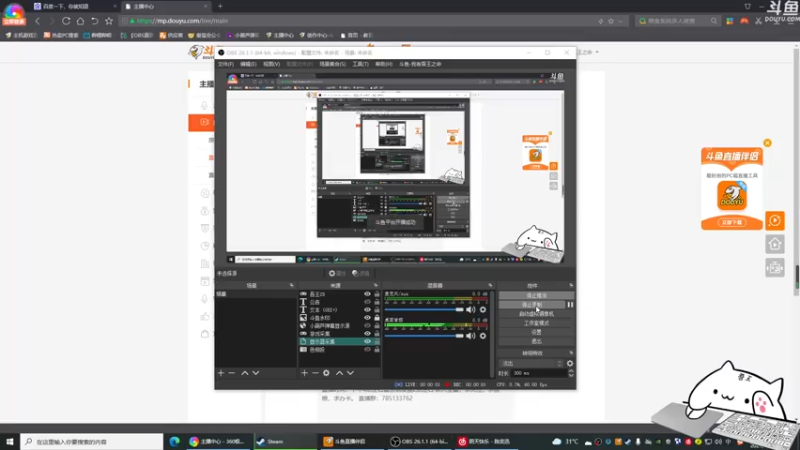Add a new source with plus icon in Sources panel
The height and width of the screenshot is (450, 800).
click(x=304, y=373)
